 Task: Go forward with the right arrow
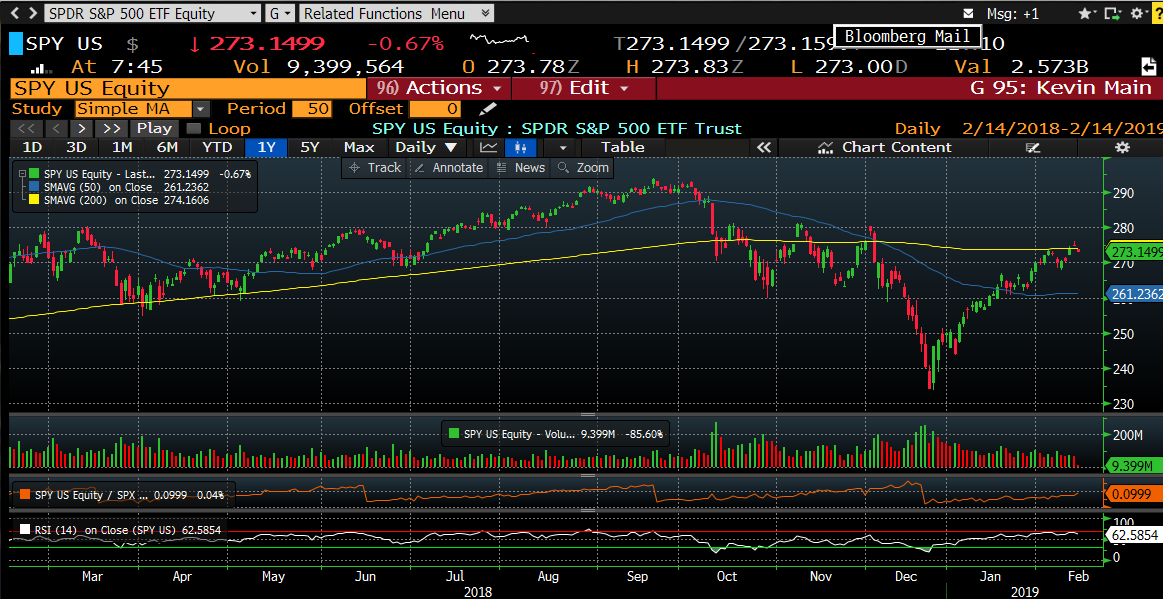click(x=32, y=13)
